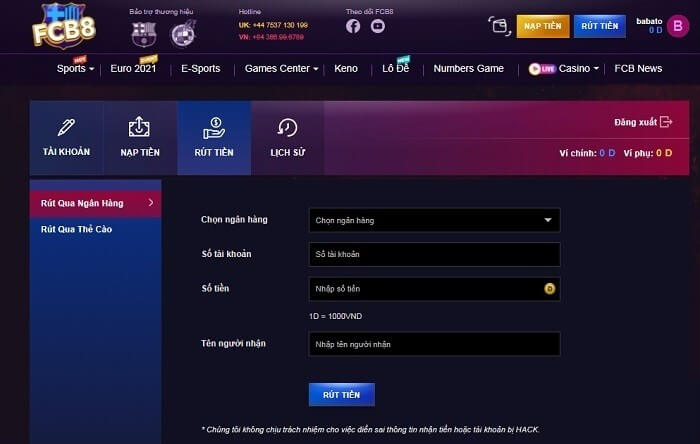Click the FC Barcelona sponsor crest
Viewport: 700px width, 444px height.
pos(144,34)
